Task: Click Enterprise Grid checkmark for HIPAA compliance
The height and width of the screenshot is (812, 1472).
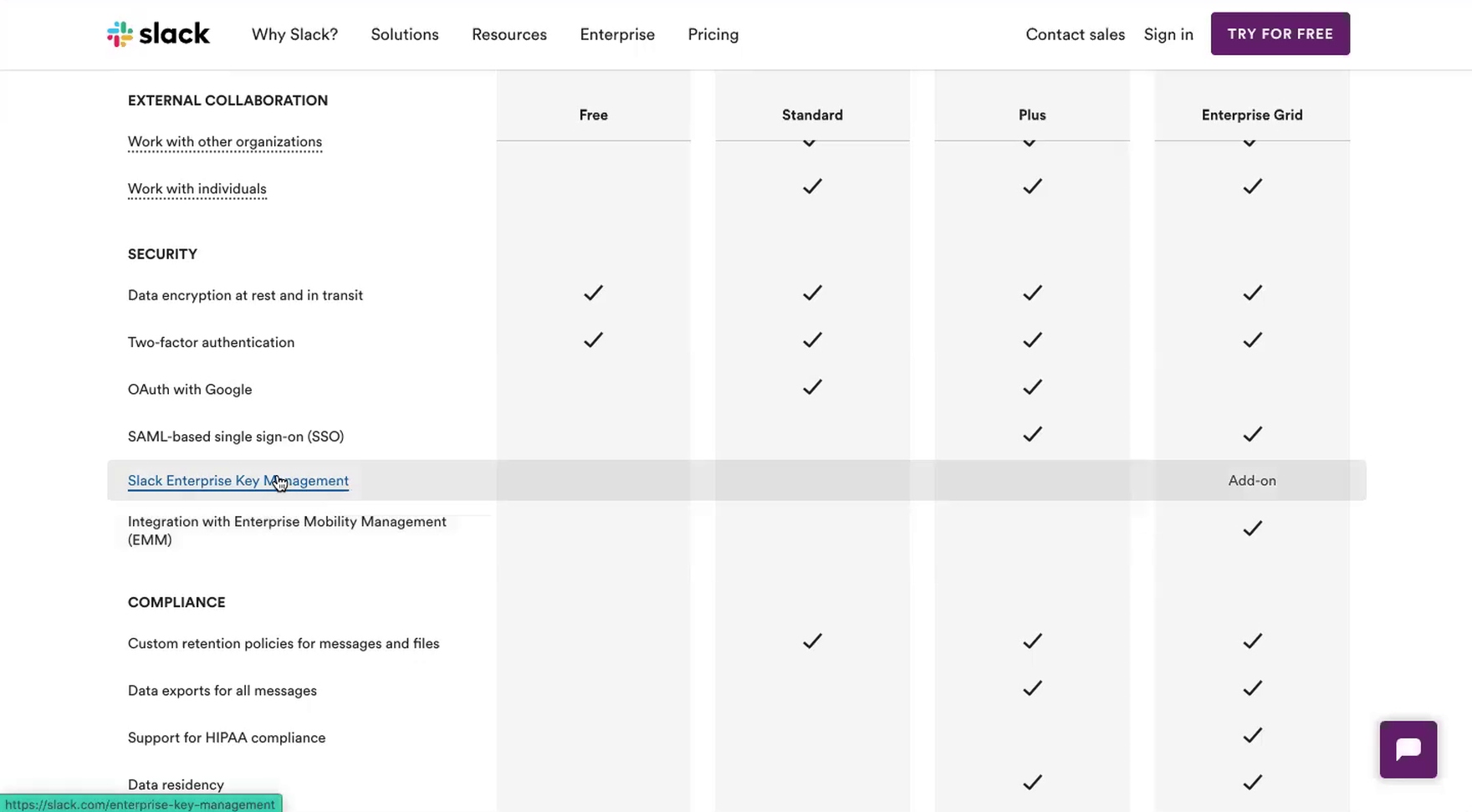Action: pyautogui.click(x=1252, y=736)
